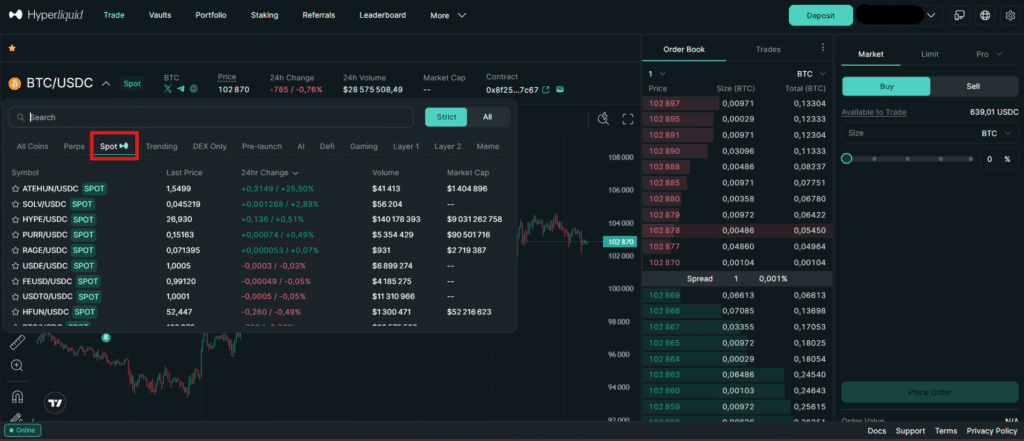Click the Size input field
The height and width of the screenshot is (441, 1024).
(929, 133)
